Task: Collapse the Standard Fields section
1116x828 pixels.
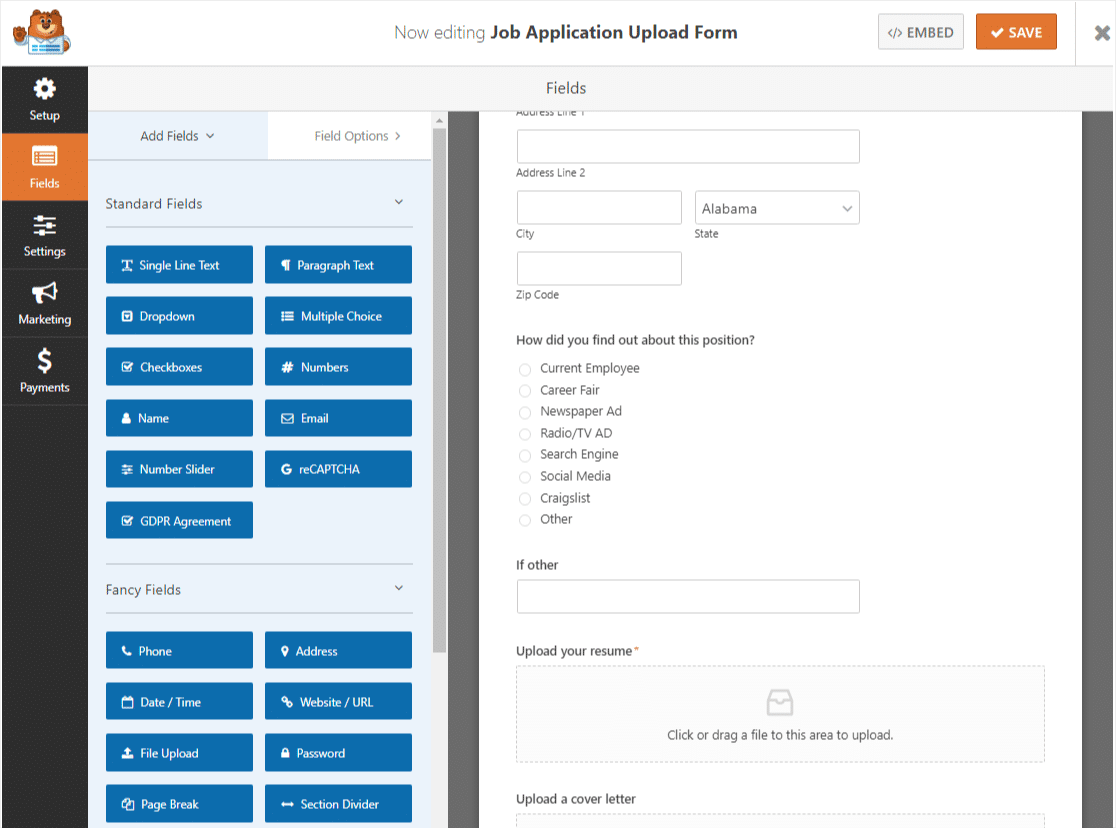Action: (399, 203)
